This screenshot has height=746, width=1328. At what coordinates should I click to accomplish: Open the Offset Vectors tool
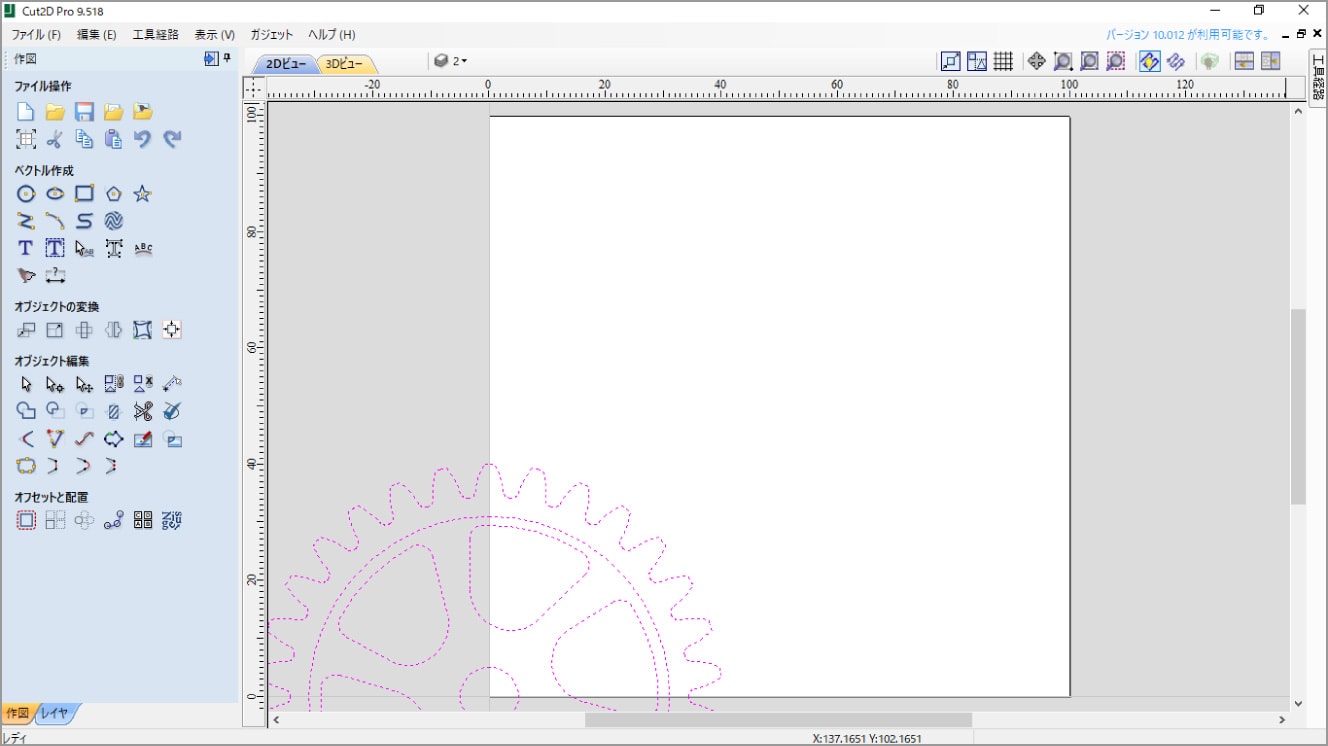click(x=26, y=520)
